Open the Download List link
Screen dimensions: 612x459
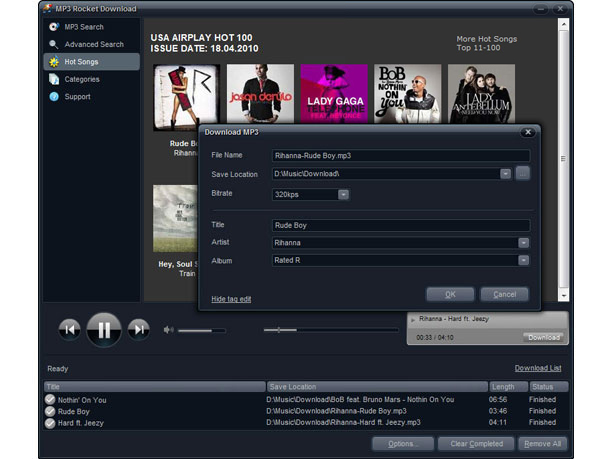[x=538, y=368]
